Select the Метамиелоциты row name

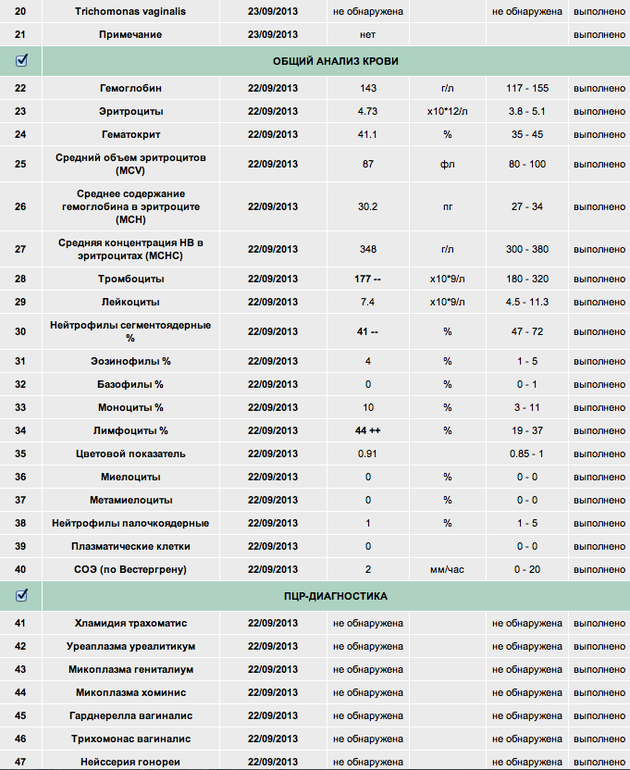tap(131, 500)
